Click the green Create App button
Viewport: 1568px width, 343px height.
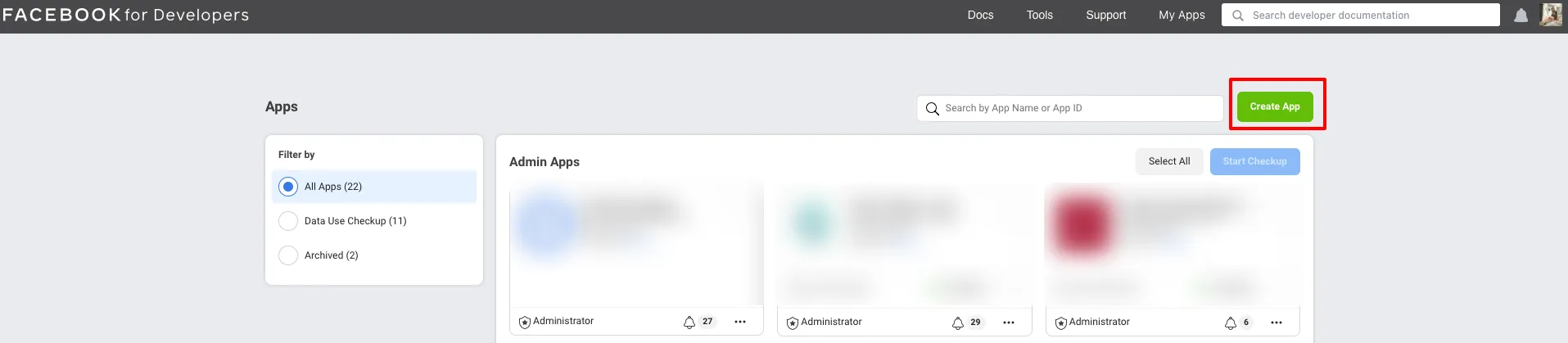click(x=1275, y=106)
